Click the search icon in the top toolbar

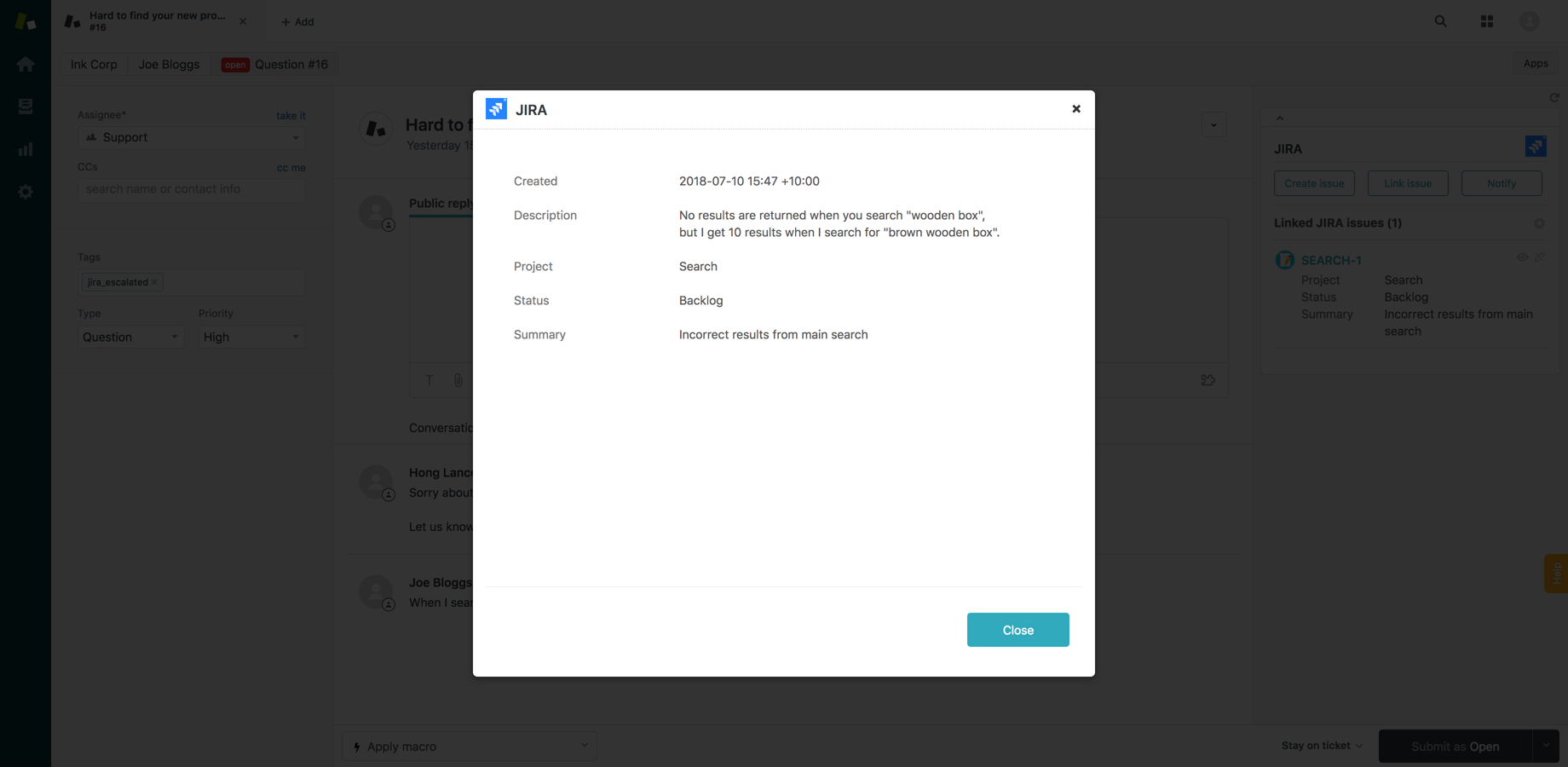pyautogui.click(x=1439, y=20)
